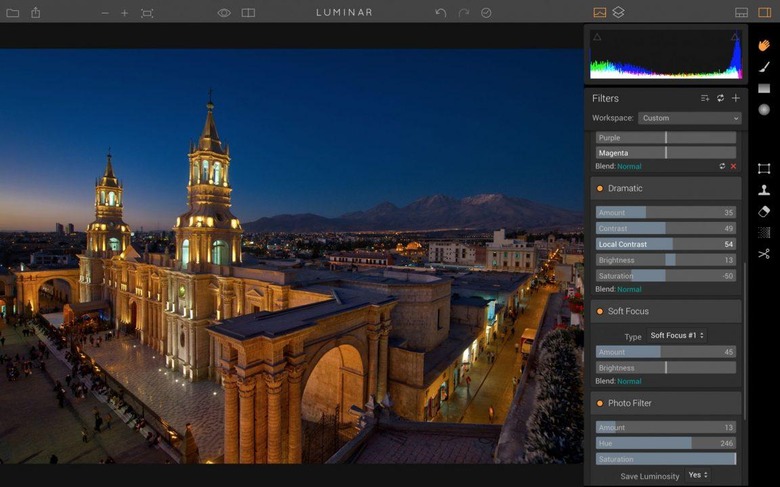
Task: Click the fit-to-screen icon
Action: (147, 13)
